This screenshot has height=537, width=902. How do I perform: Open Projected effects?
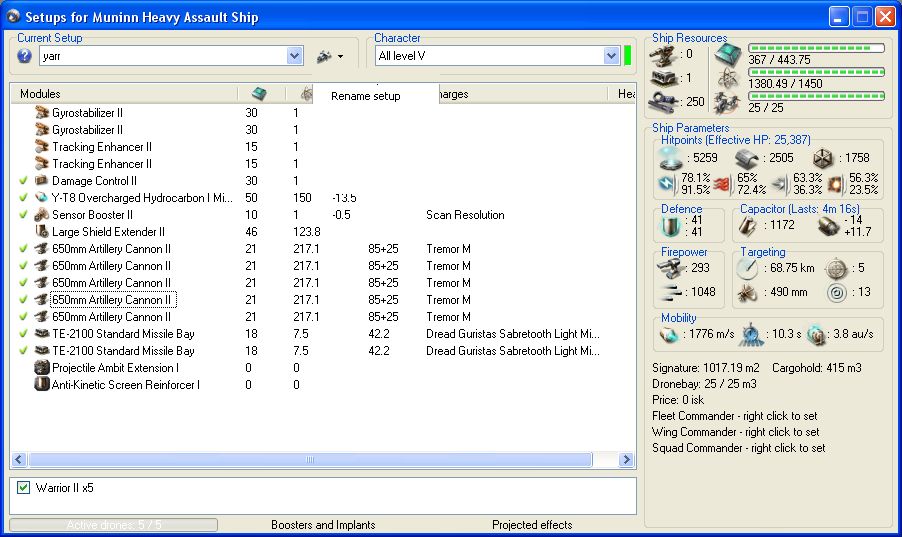(532, 525)
